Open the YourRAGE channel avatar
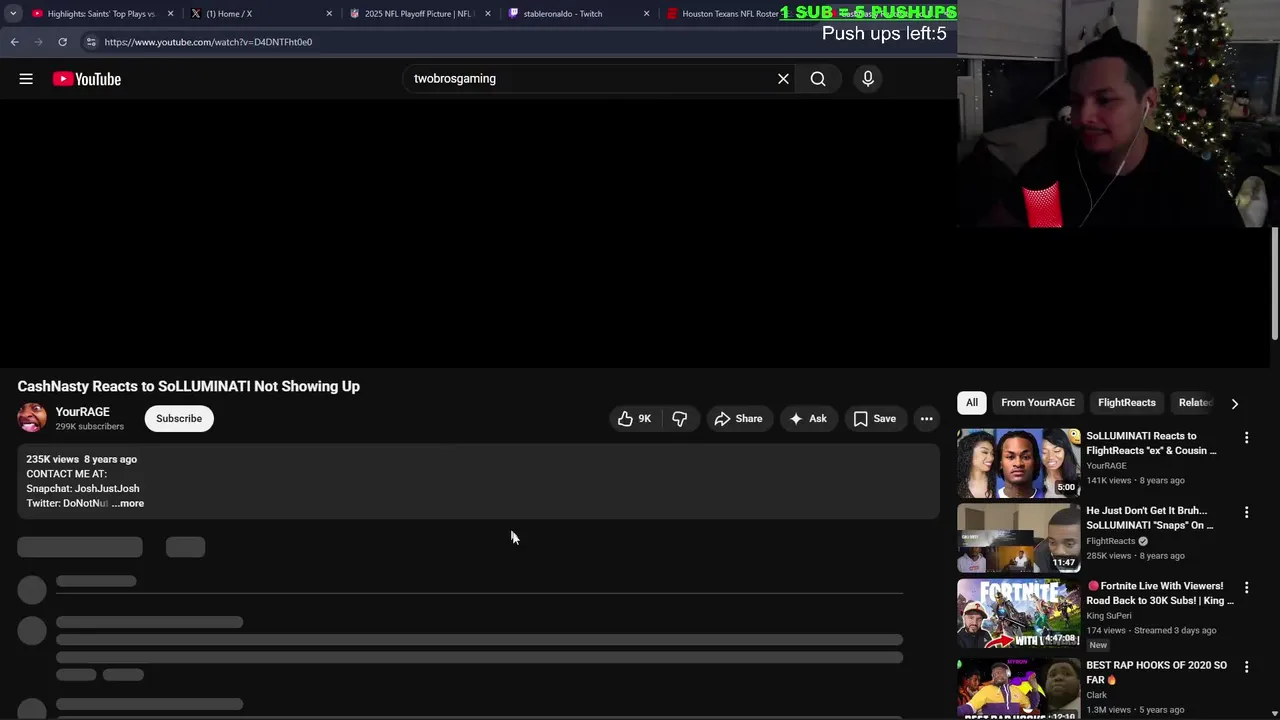The width and height of the screenshot is (1280, 720). pos(32,418)
